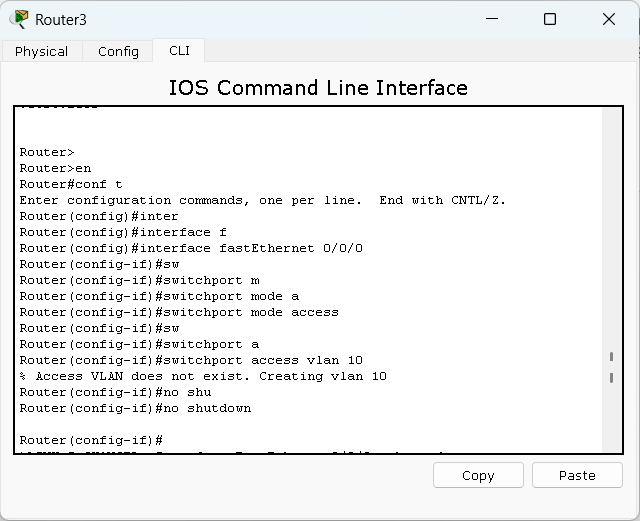Click the 'switchport mode a' line
Screen dimensions: 640x521
click(x=159, y=296)
